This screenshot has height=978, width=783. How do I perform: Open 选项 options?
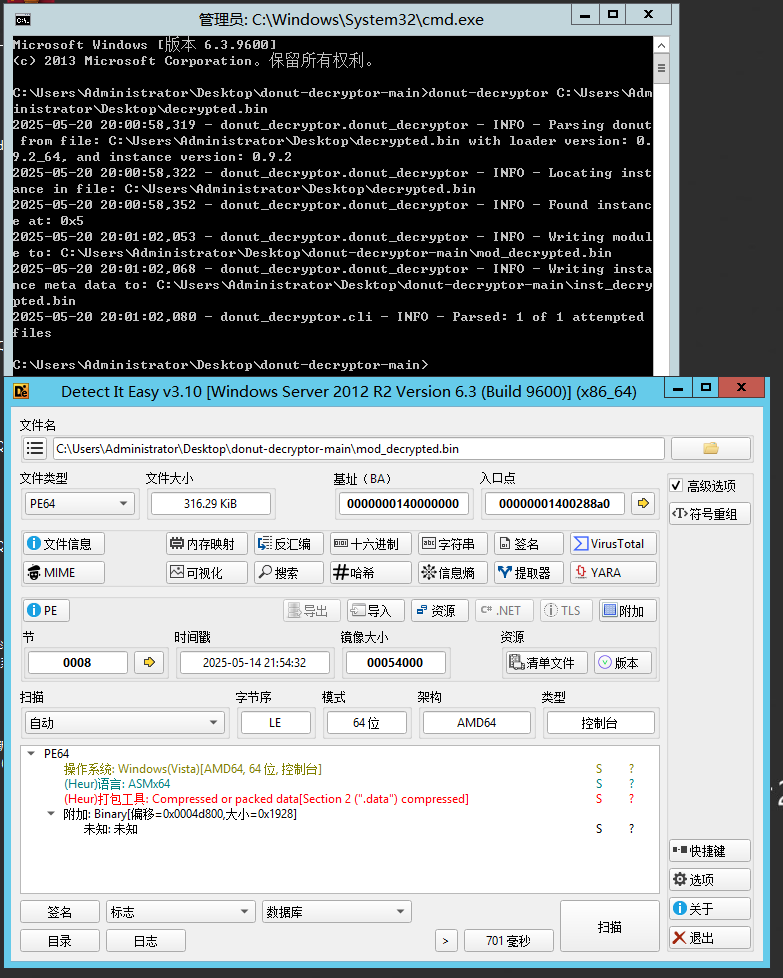[x=709, y=879]
